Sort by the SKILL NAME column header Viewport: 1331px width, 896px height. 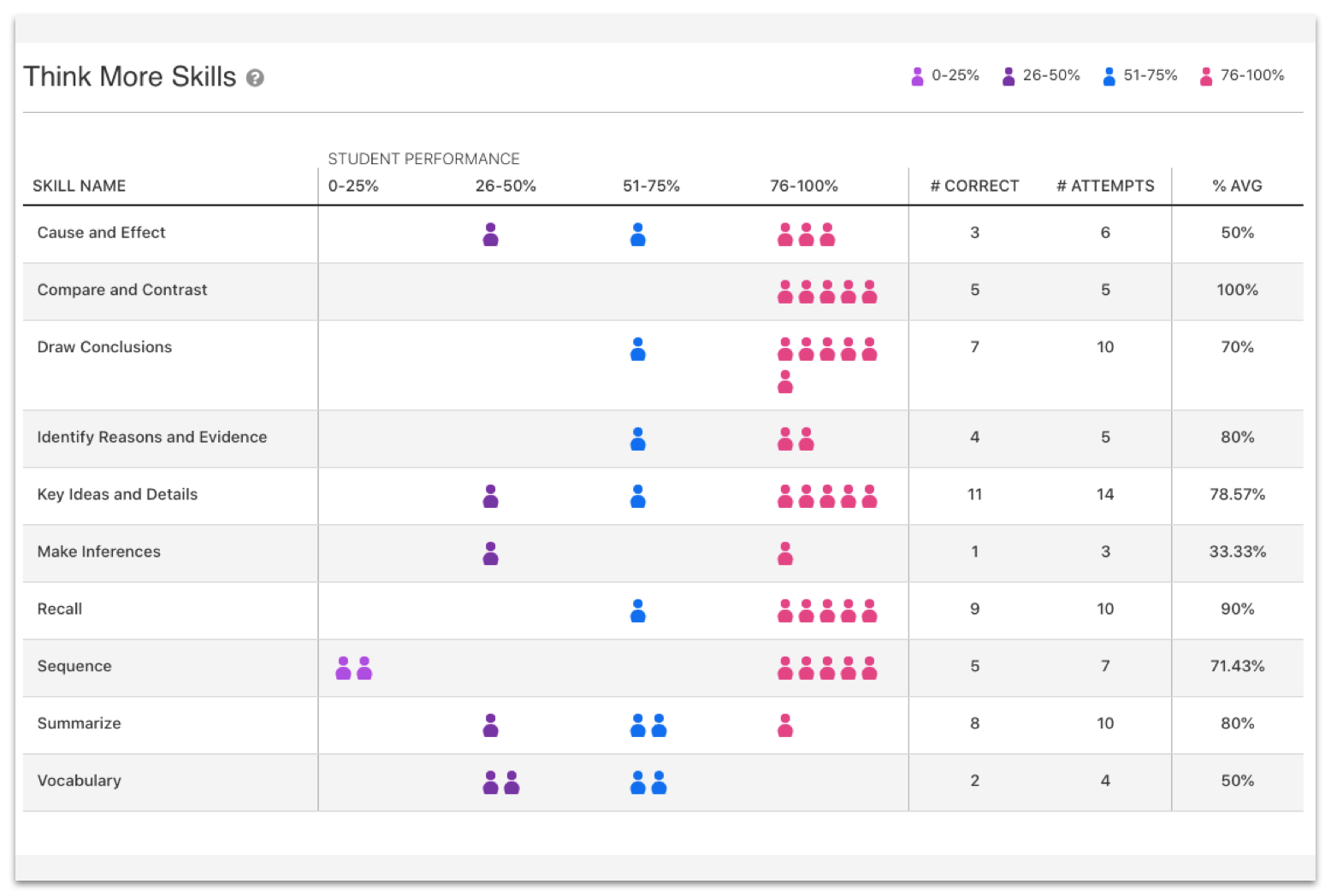(x=79, y=186)
